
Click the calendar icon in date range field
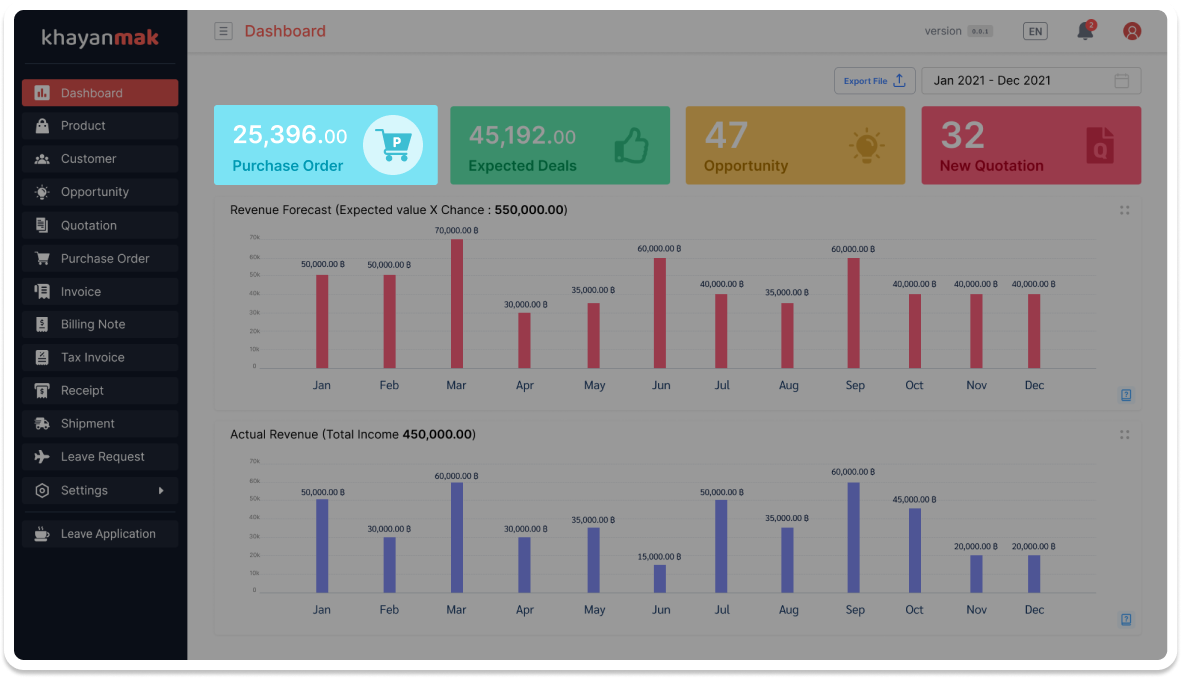click(x=1122, y=81)
